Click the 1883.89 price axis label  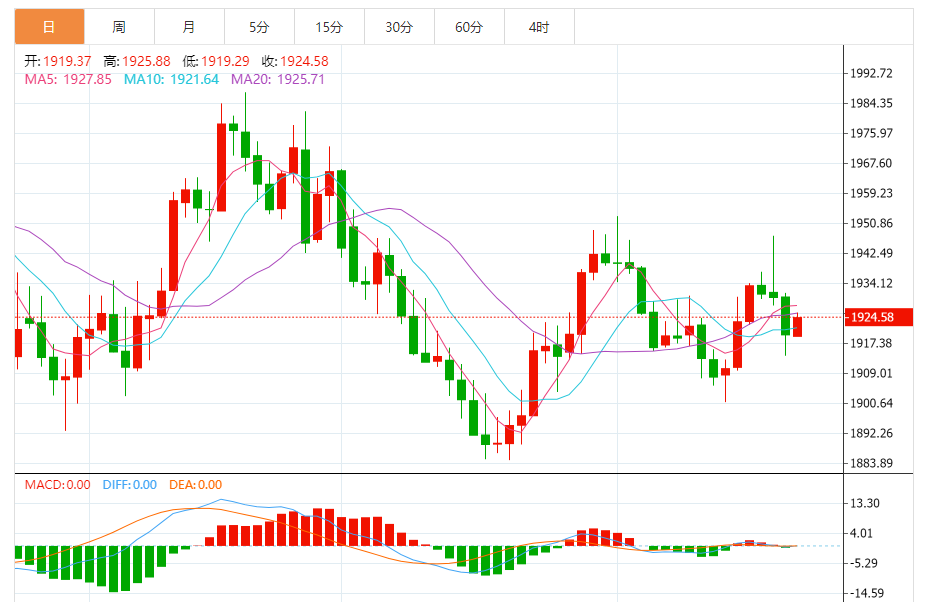coord(871,463)
